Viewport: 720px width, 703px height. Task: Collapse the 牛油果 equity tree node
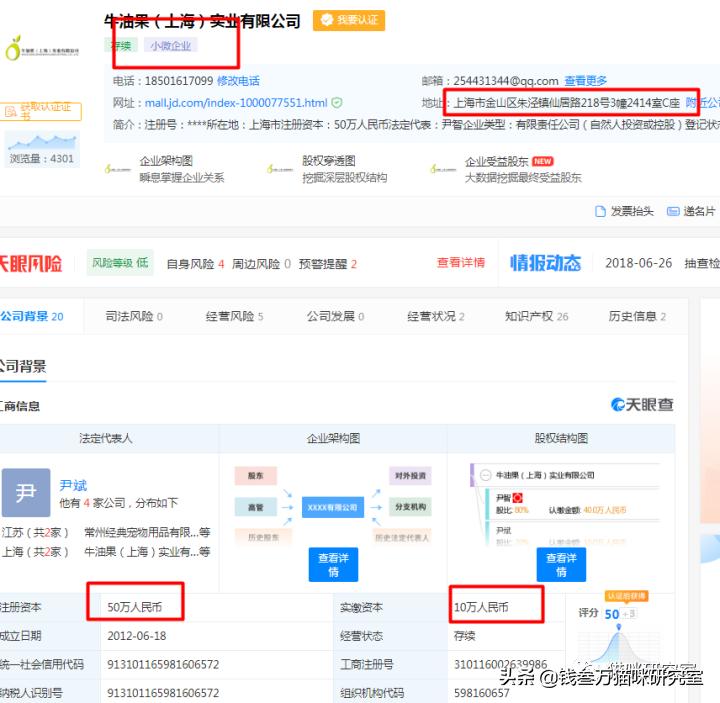(x=485, y=475)
